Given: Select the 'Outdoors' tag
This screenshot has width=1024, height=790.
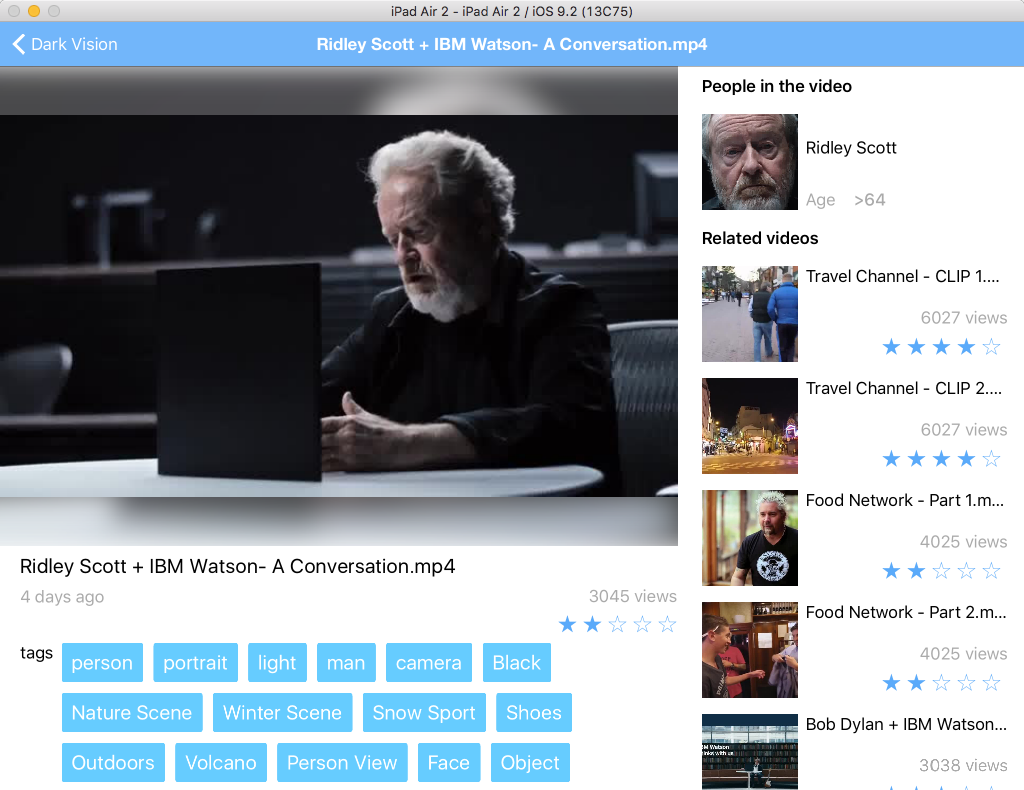Looking at the screenshot, I should coord(113,763).
